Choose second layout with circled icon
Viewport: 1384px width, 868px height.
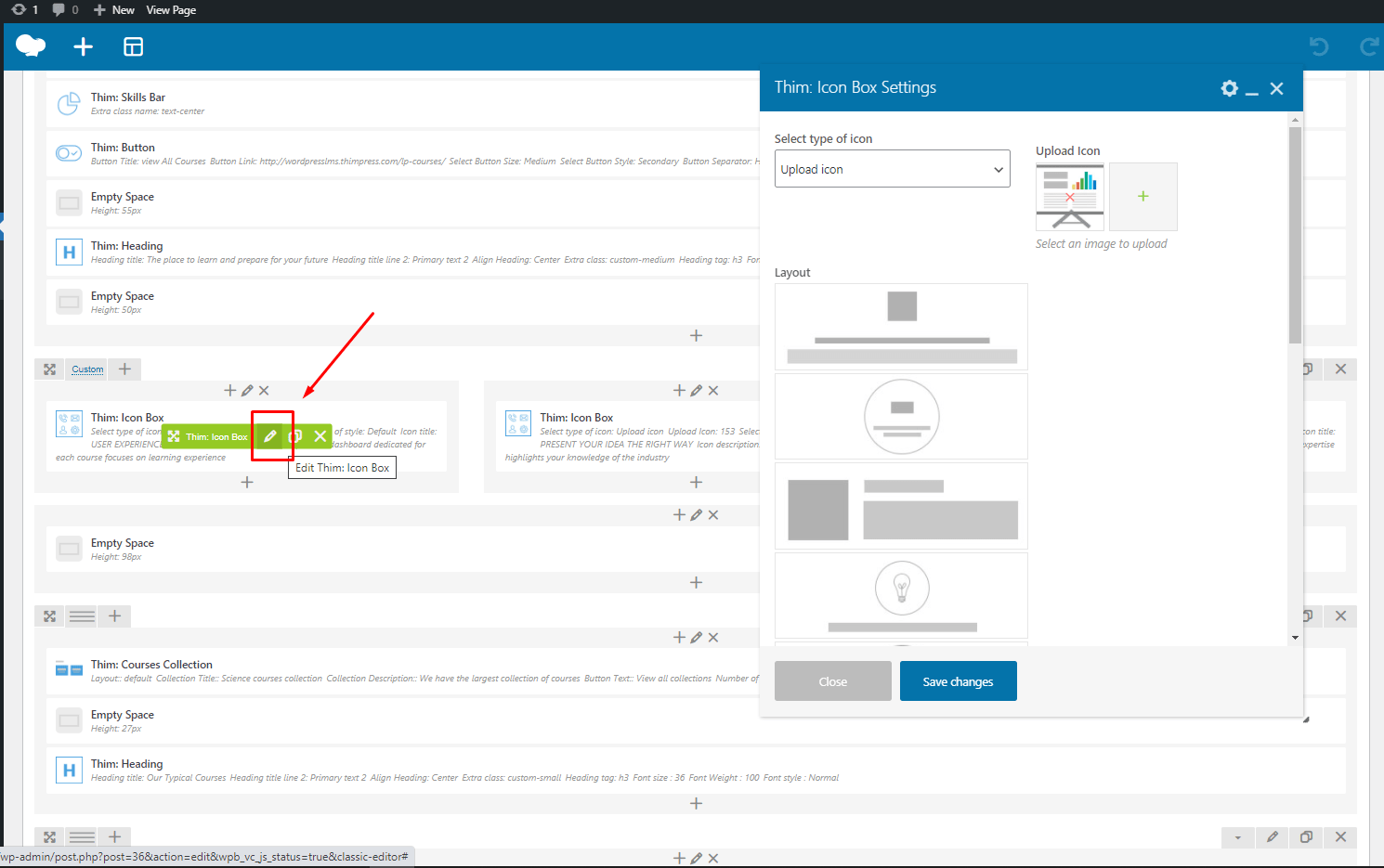pos(901,416)
